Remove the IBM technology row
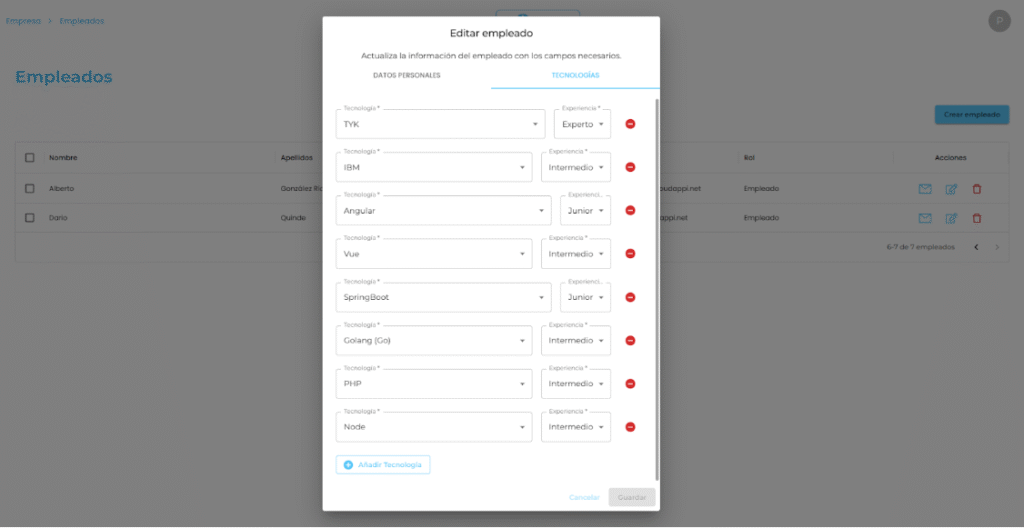Image resolution: width=1024 pixels, height=528 pixels. coord(630,167)
